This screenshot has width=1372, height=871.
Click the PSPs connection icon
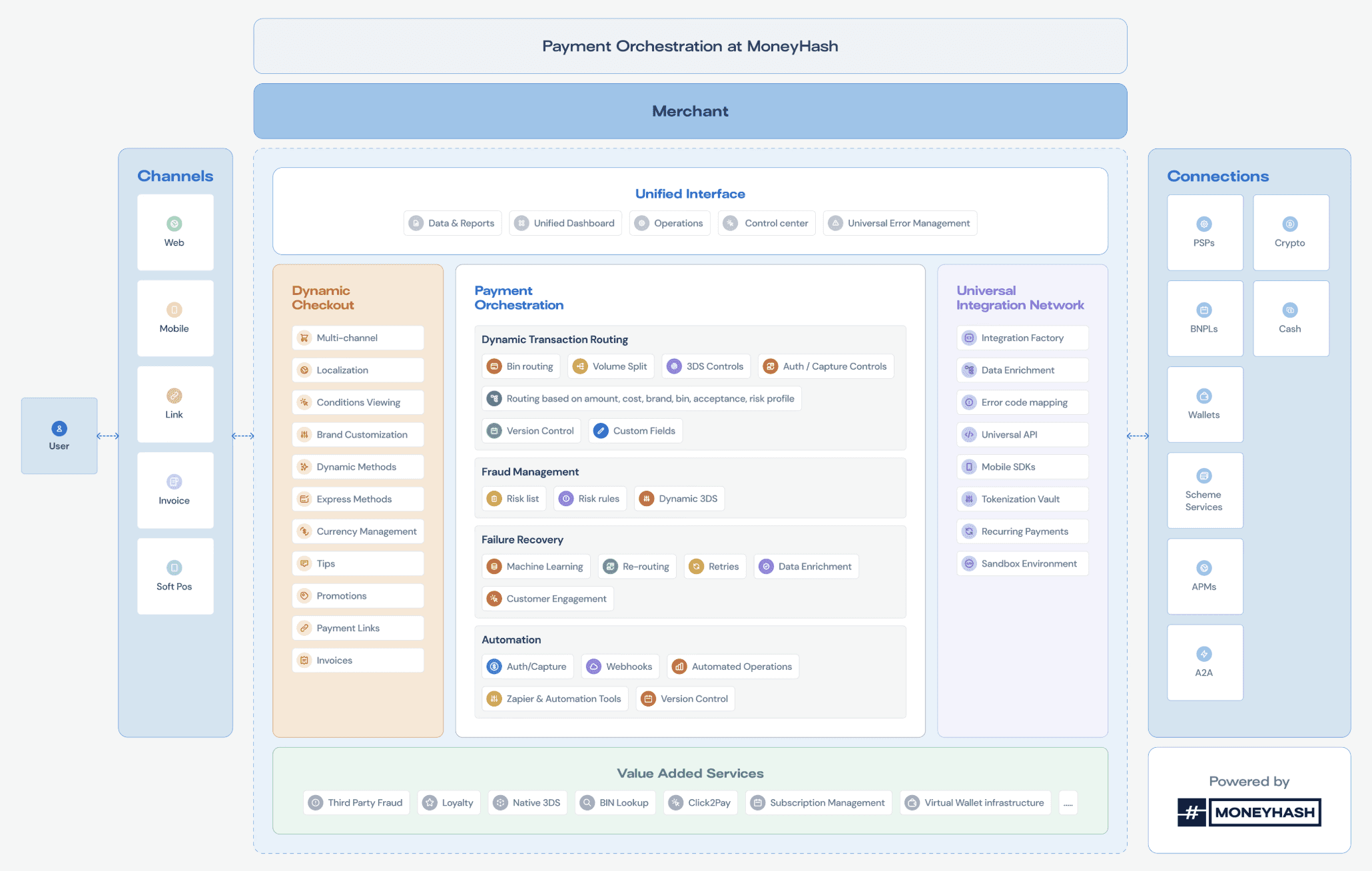(1204, 224)
